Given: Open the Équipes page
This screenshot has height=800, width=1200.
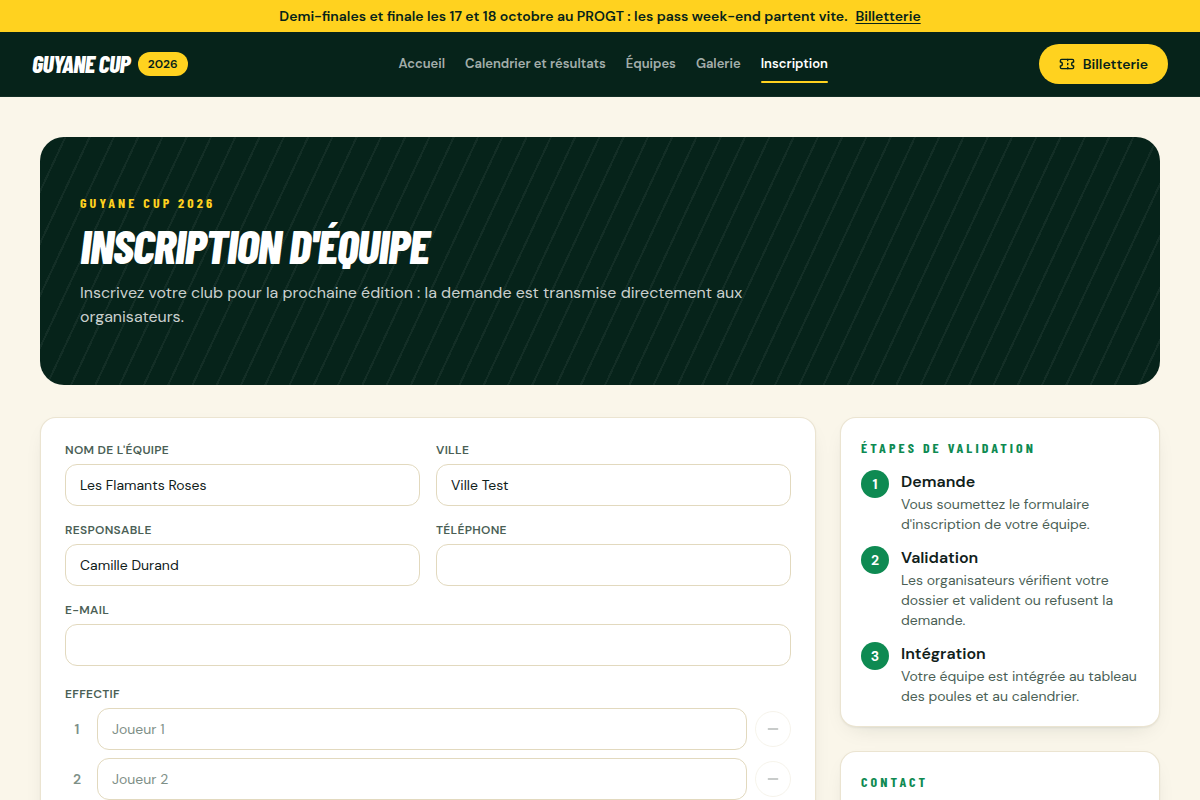Looking at the screenshot, I should tap(651, 63).
